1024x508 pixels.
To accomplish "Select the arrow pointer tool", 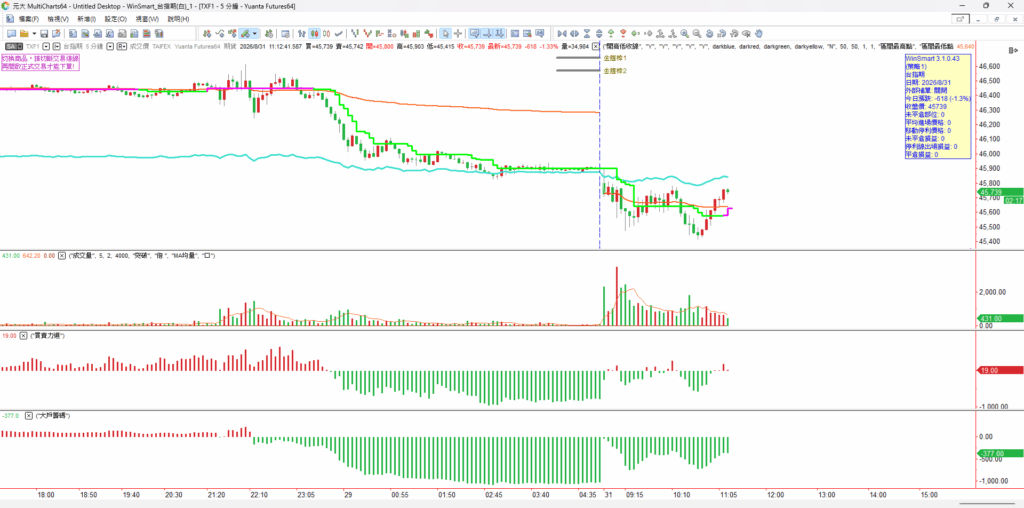I will click(x=445, y=33).
